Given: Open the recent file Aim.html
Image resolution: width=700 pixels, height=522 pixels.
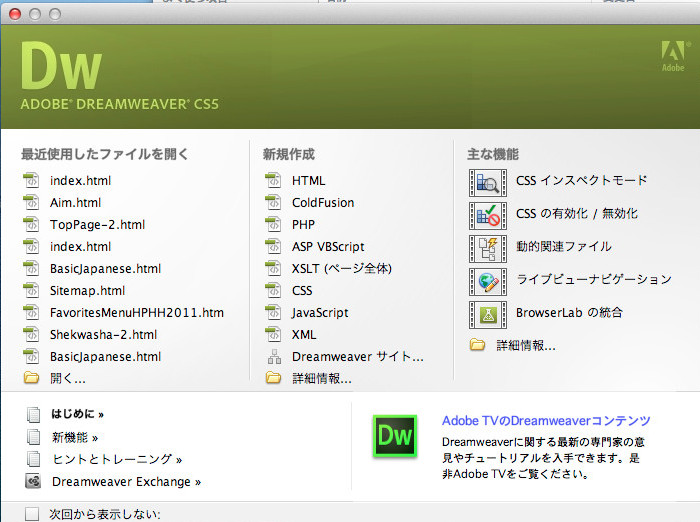Looking at the screenshot, I should [75, 203].
